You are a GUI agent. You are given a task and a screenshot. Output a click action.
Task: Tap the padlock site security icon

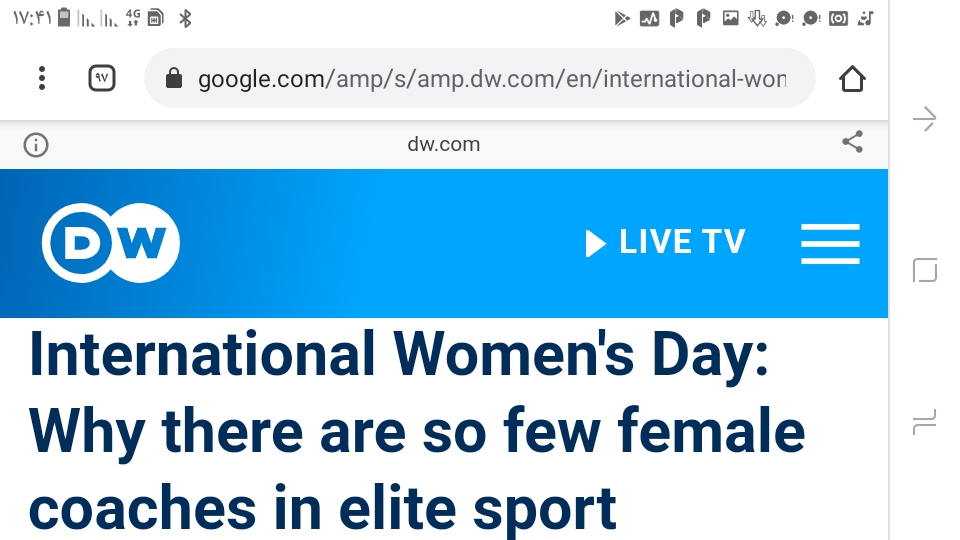point(174,78)
